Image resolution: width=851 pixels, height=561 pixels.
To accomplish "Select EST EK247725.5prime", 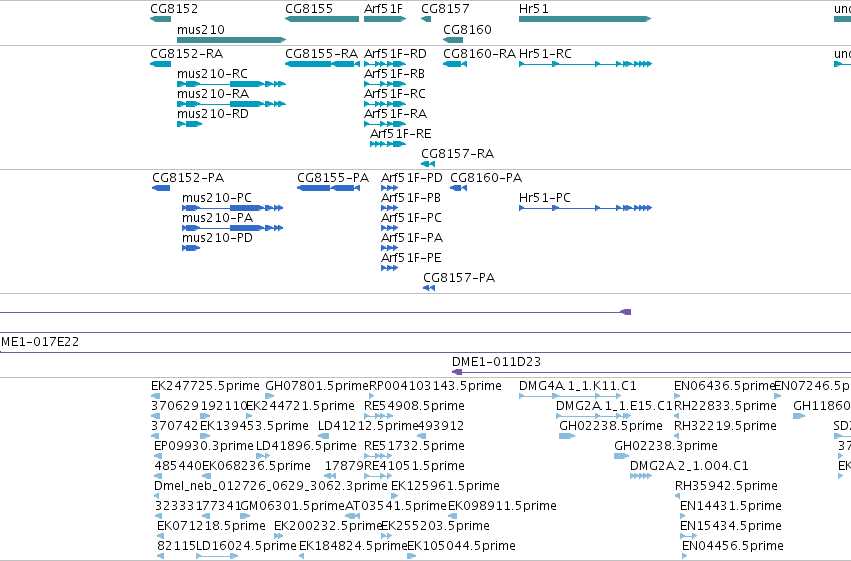I will (155, 396).
